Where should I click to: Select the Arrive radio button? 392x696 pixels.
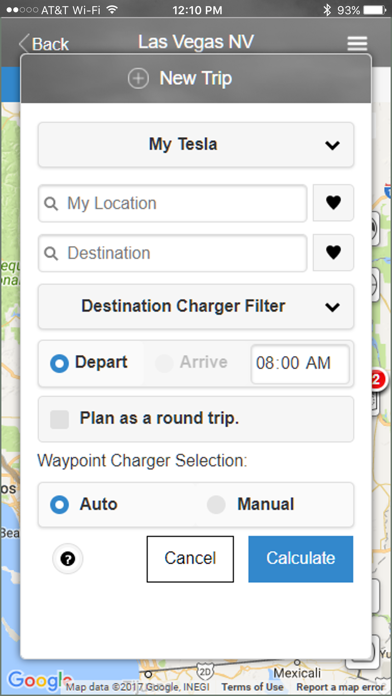[x=164, y=364]
